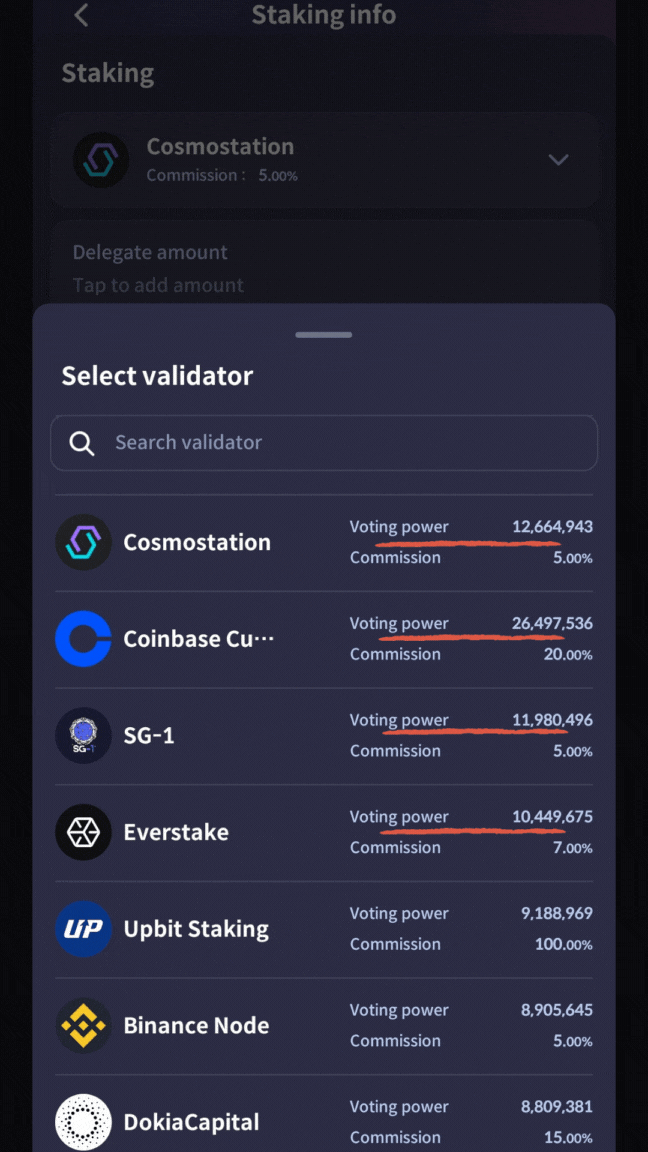Click the Coinbase Custody logo icon
648x1152 pixels.
pos(83,639)
